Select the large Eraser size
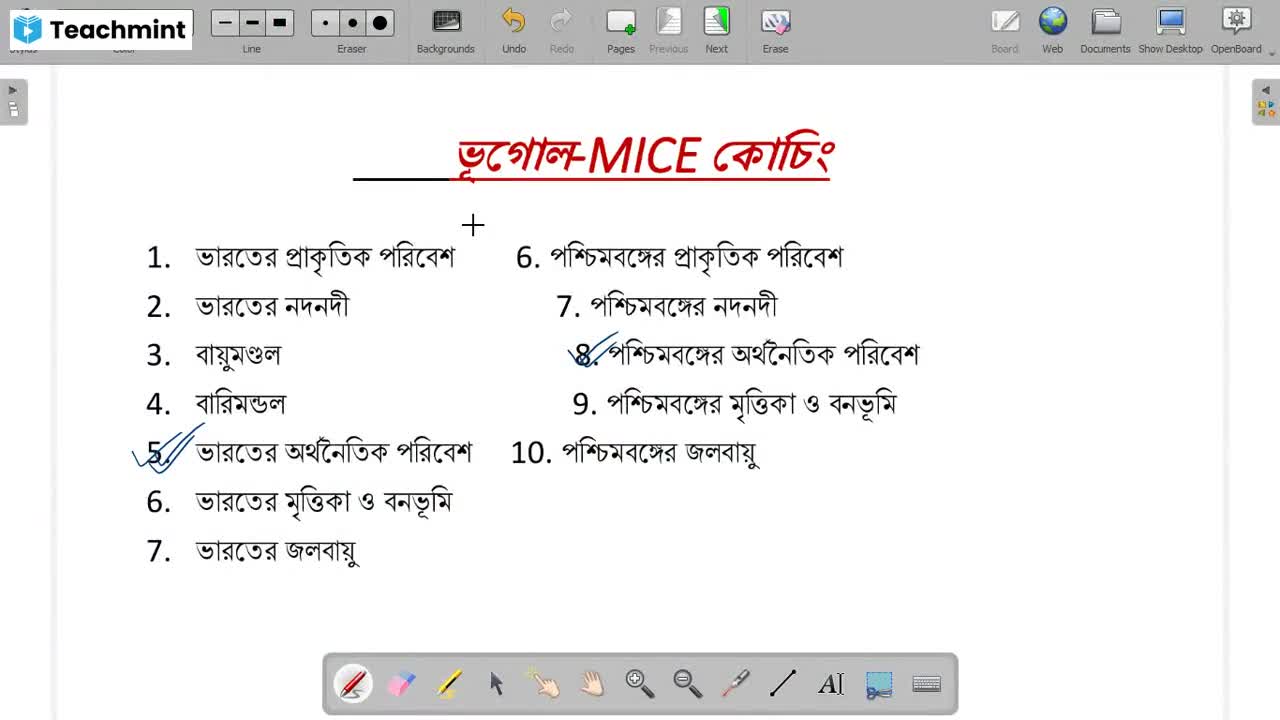1280x720 pixels. [380, 23]
